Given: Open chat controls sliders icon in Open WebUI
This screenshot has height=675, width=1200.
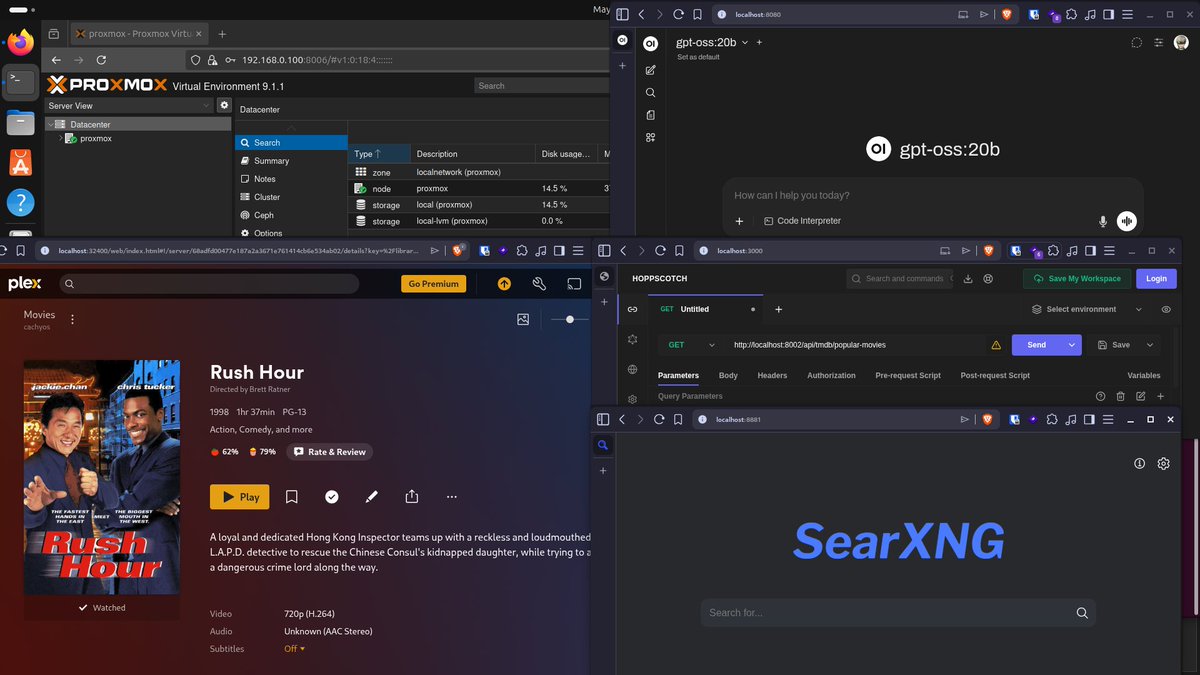Looking at the screenshot, I should 1159,43.
